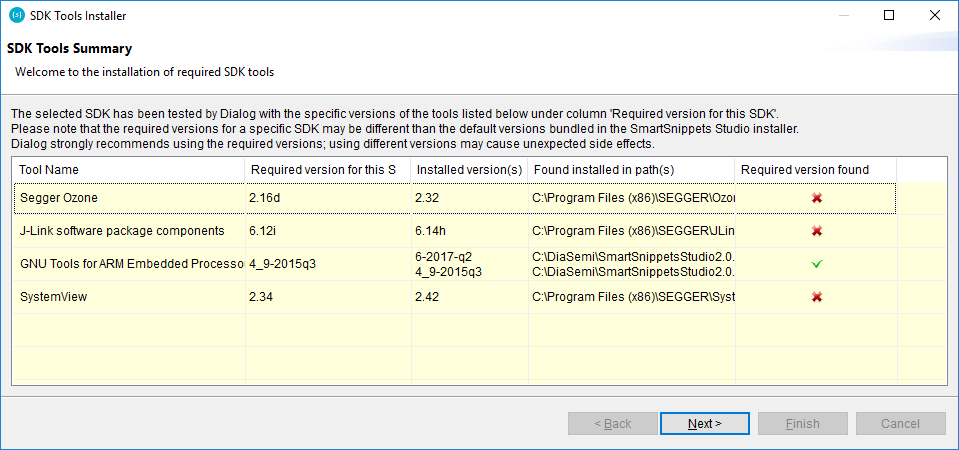Click the red X status for Segger Ozone

pyautogui.click(x=816, y=198)
